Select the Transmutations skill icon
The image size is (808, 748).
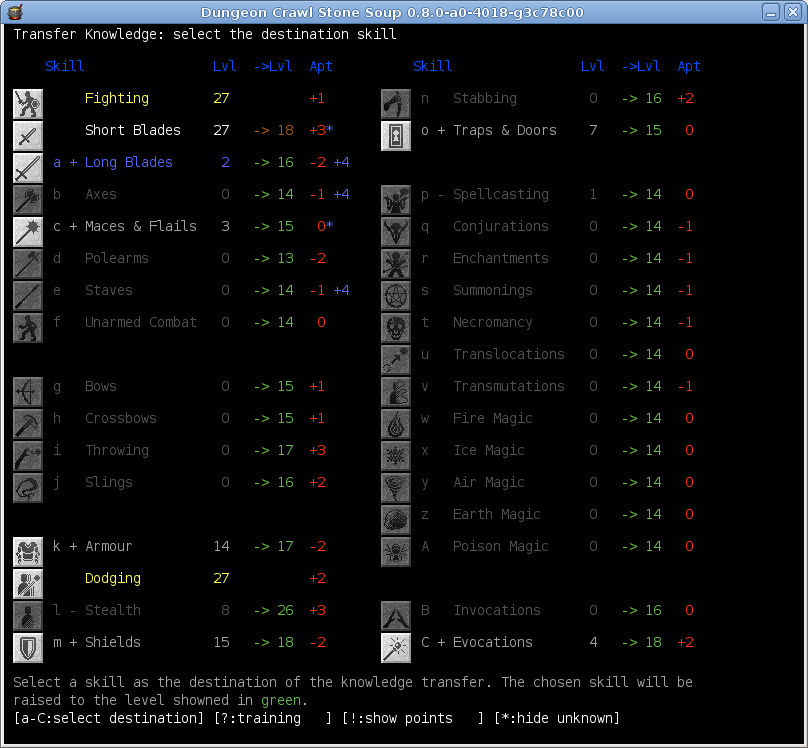[396, 392]
